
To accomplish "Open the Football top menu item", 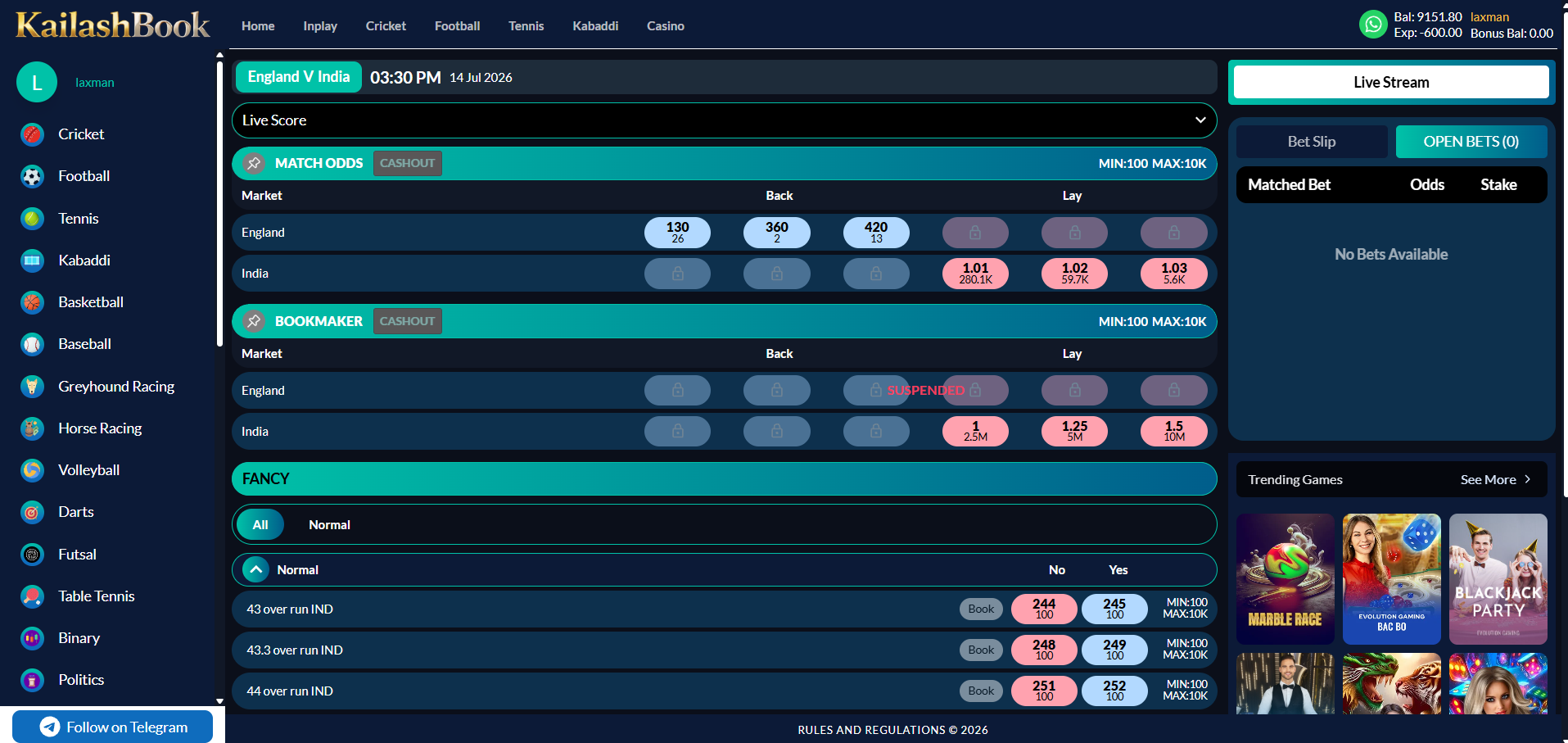I will click(x=457, y=26).
